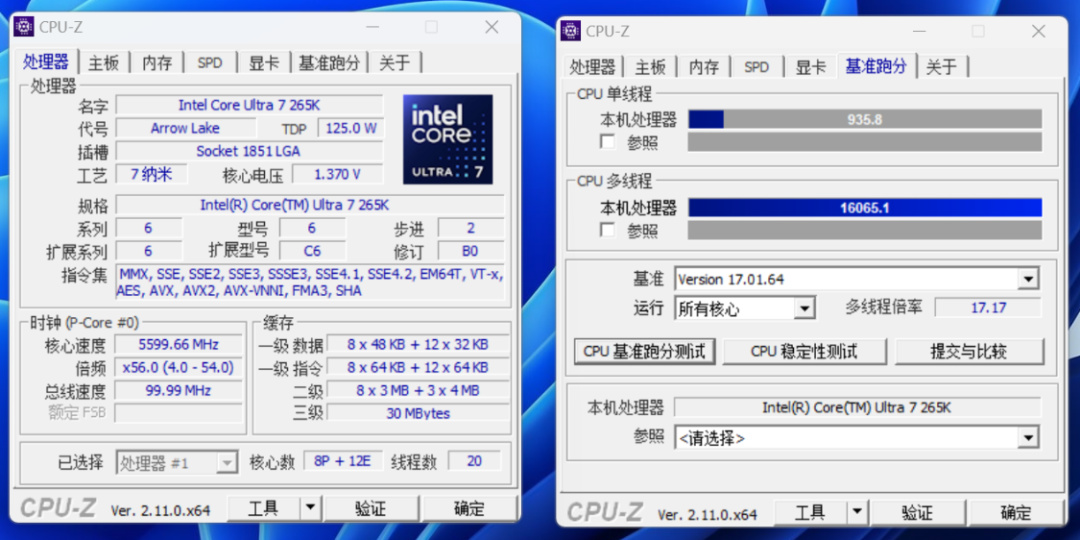Click the instruction set list starting with MMX
This screenshot has height=540, width=1080.
click(310, 282)
